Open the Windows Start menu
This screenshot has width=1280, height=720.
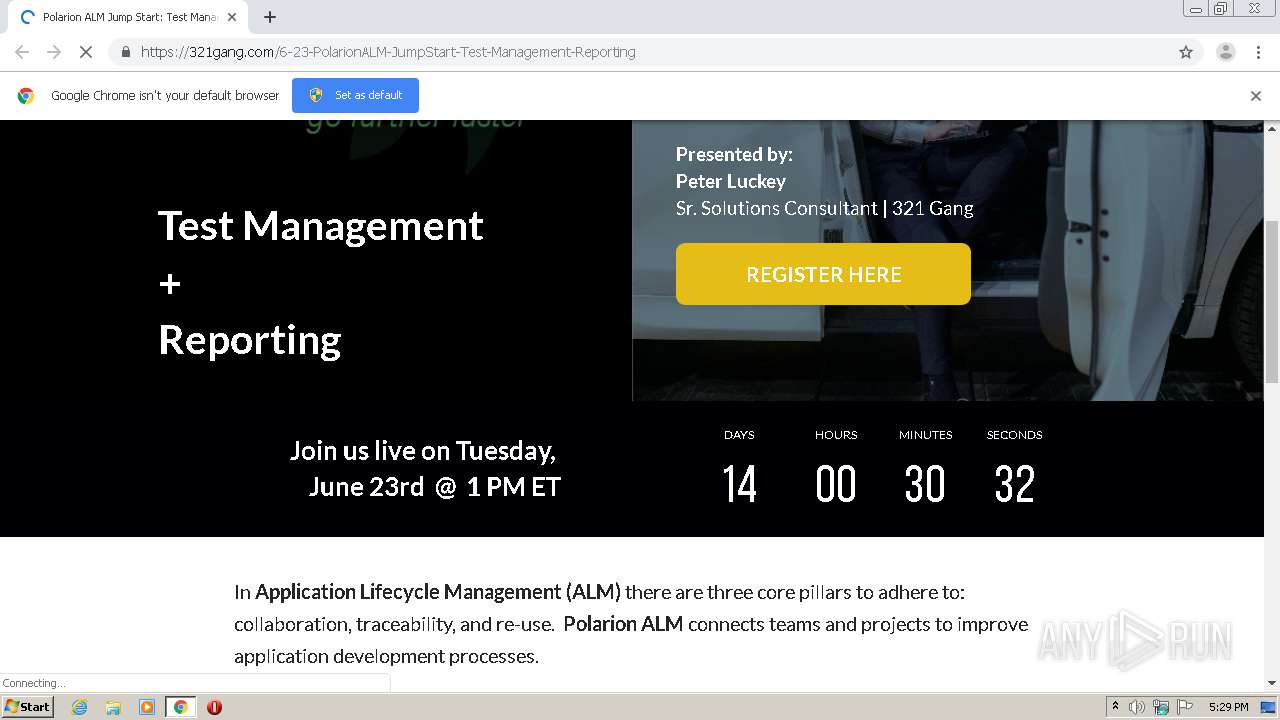(27, 706)
